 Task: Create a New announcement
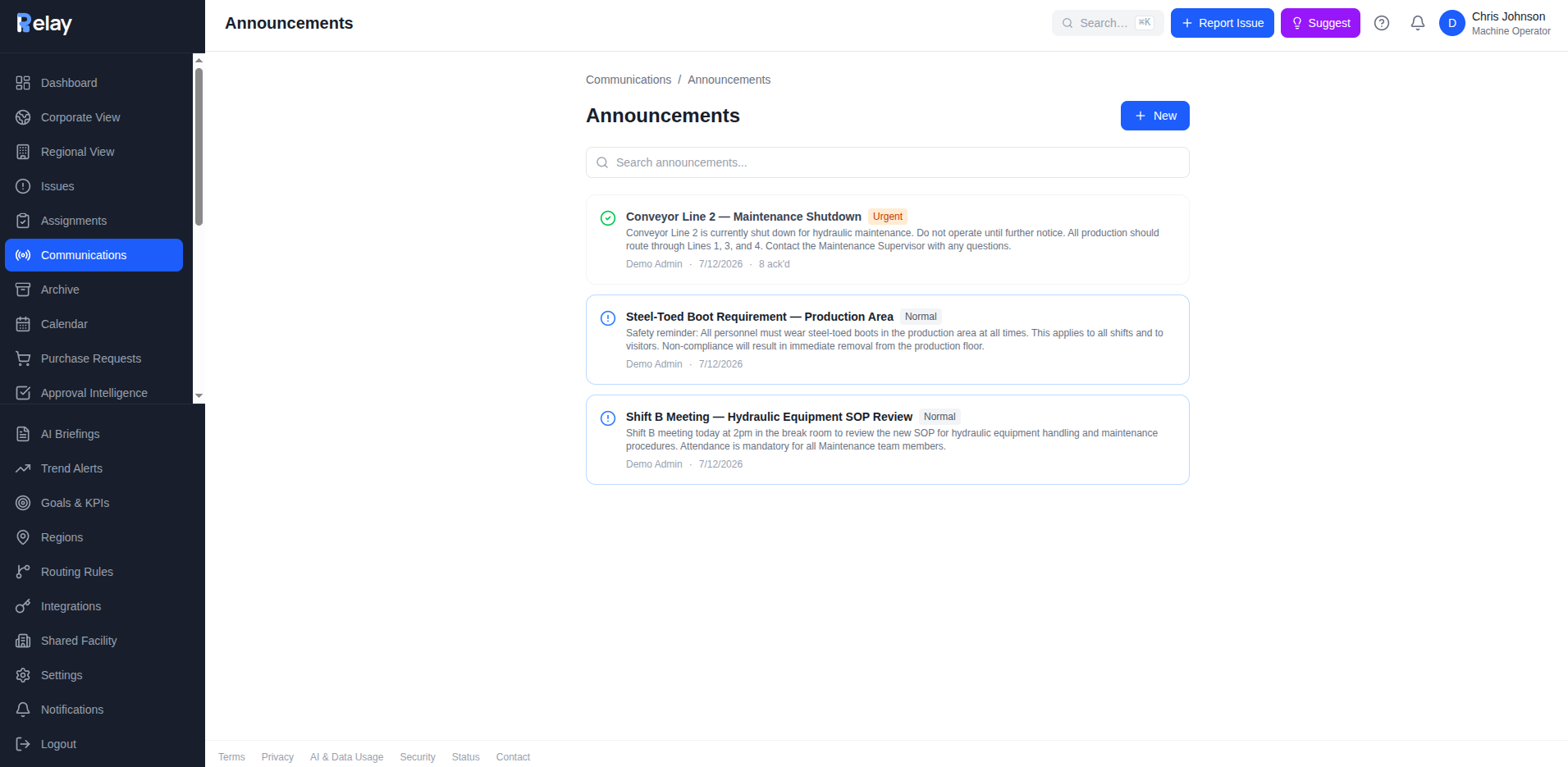[x=1154, y=116]
